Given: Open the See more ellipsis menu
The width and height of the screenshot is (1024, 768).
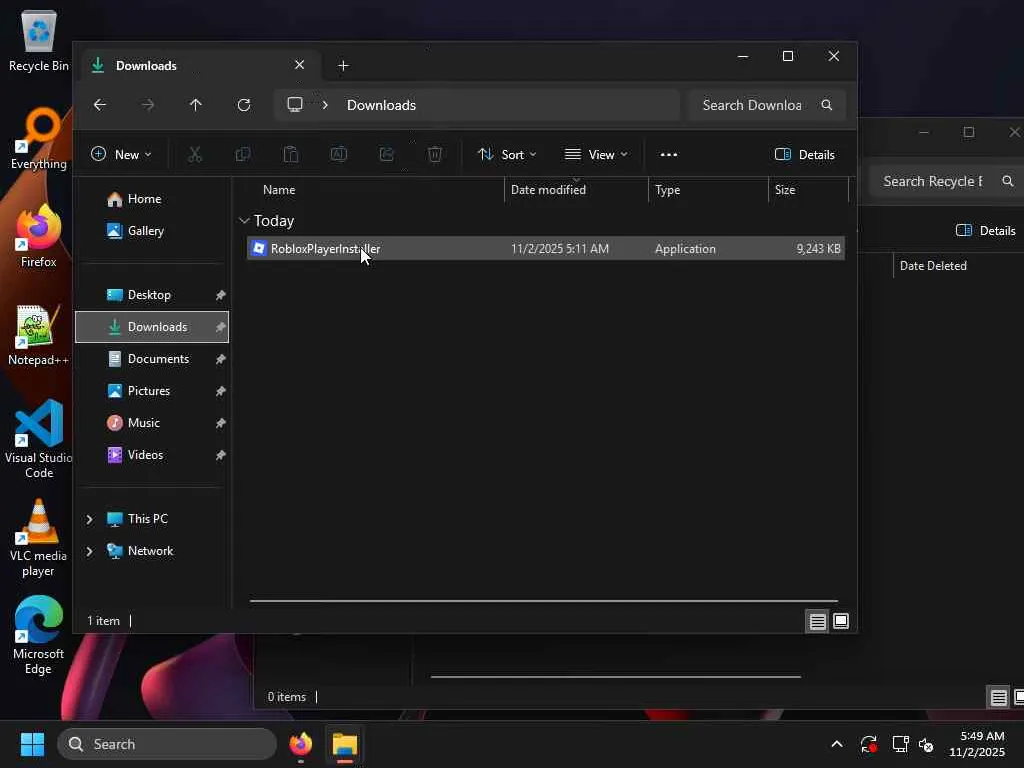Looking at the screenshot, I should 669,155.
